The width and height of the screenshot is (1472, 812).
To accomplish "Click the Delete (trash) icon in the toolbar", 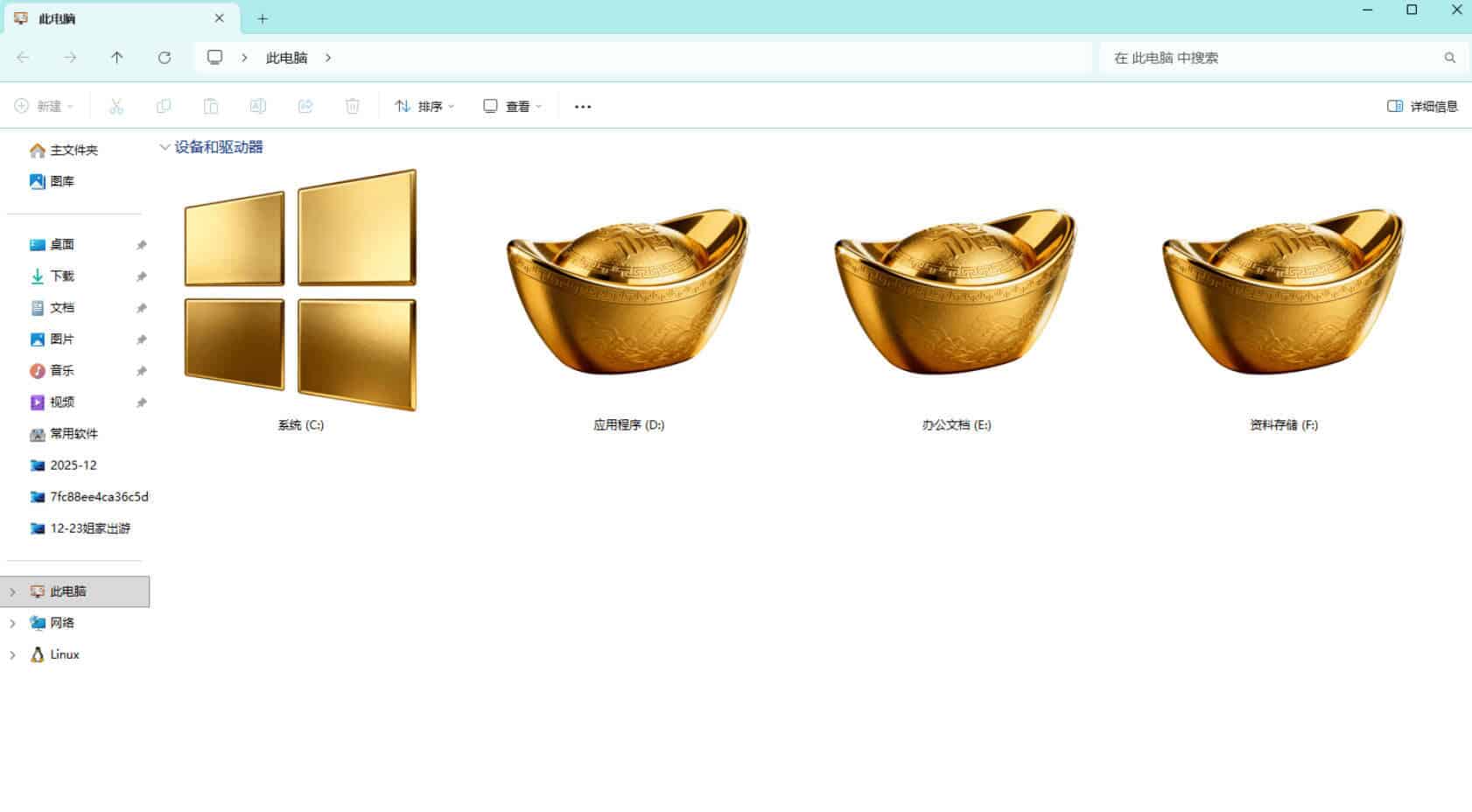I will pos(352,106).
